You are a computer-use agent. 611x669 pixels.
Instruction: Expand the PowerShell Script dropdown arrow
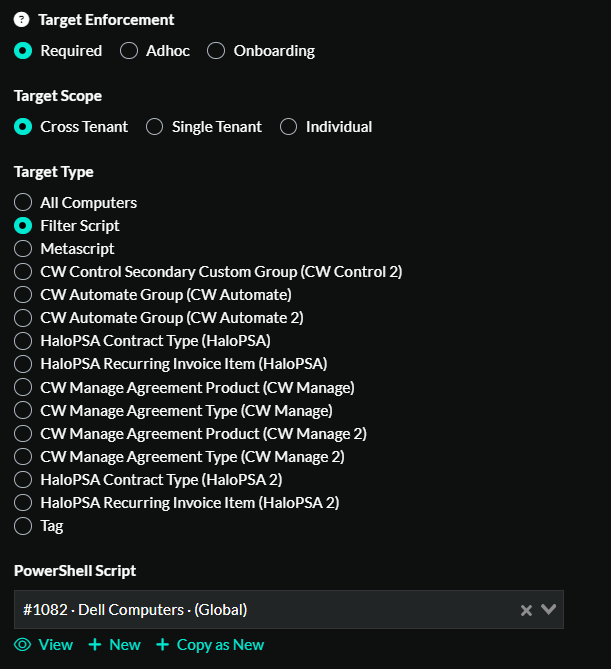pos(548,610)
